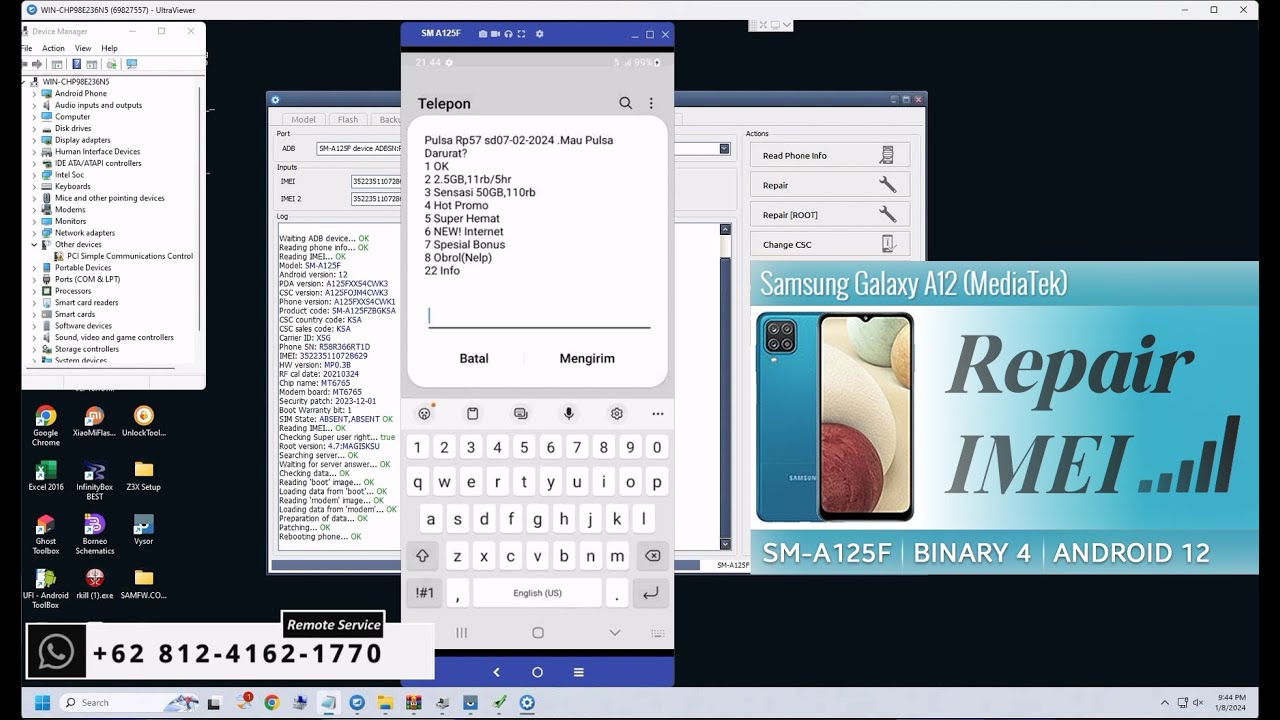The width and height of the screenshot is (1280, 720).
Task: Open Borneo Schematics desktop icon
Action: pyautogui.click(x=95, y=534)
